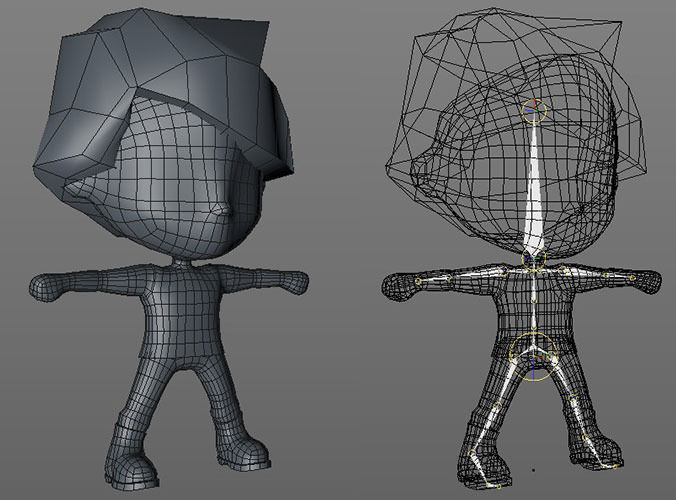The image size is (676, 500).
Task: Select the large pelvis root joint circle
Action: (534, 357)
